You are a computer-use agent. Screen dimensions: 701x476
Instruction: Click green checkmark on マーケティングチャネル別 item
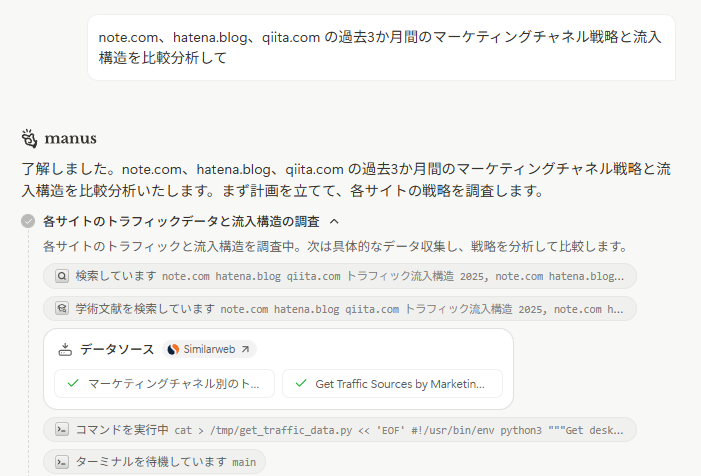coord(73,383)
